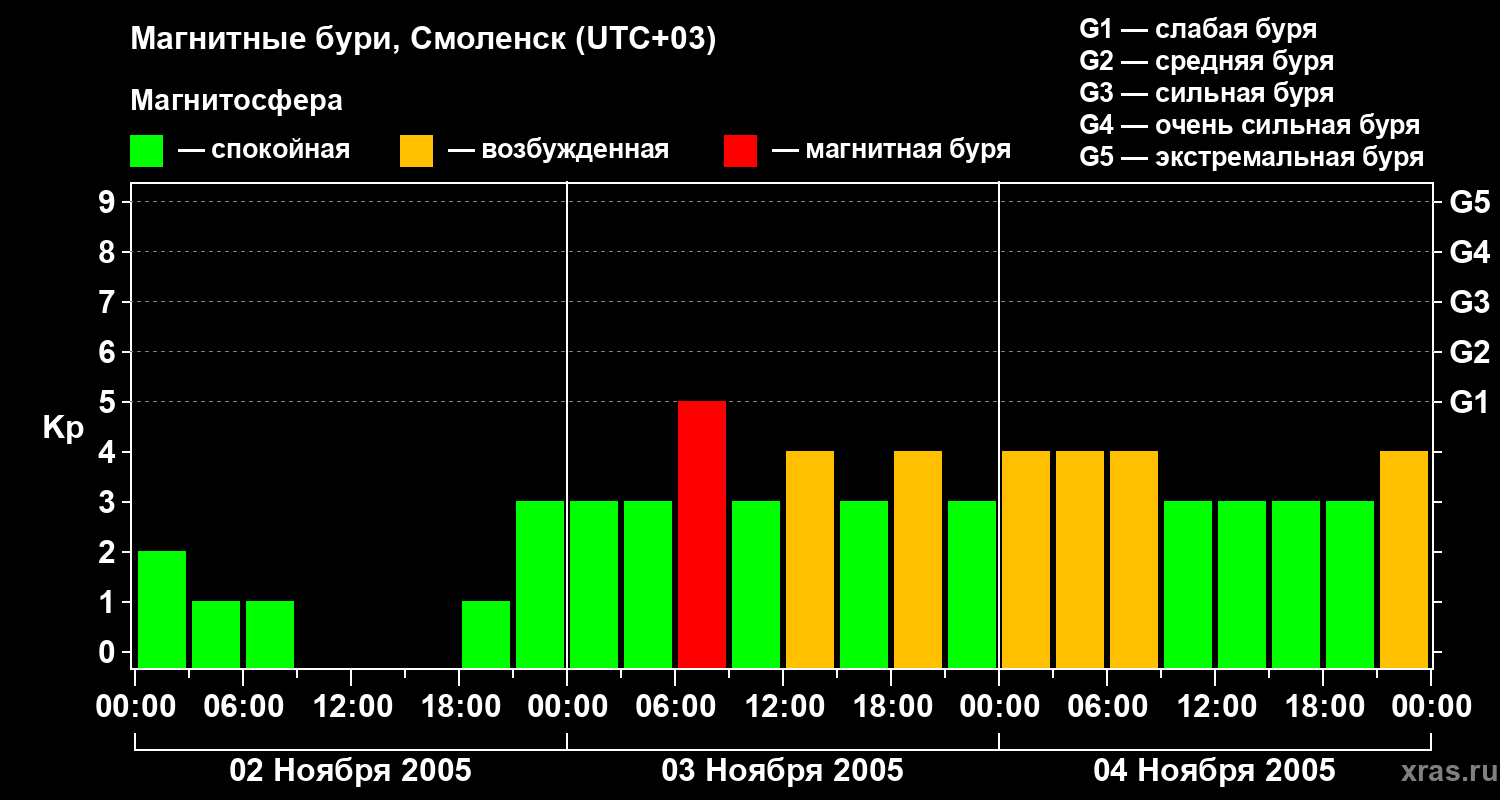Viewport: 1500px width, 800px height.
Task: Click the G1 label on right axis
Action: (1469, 402)
